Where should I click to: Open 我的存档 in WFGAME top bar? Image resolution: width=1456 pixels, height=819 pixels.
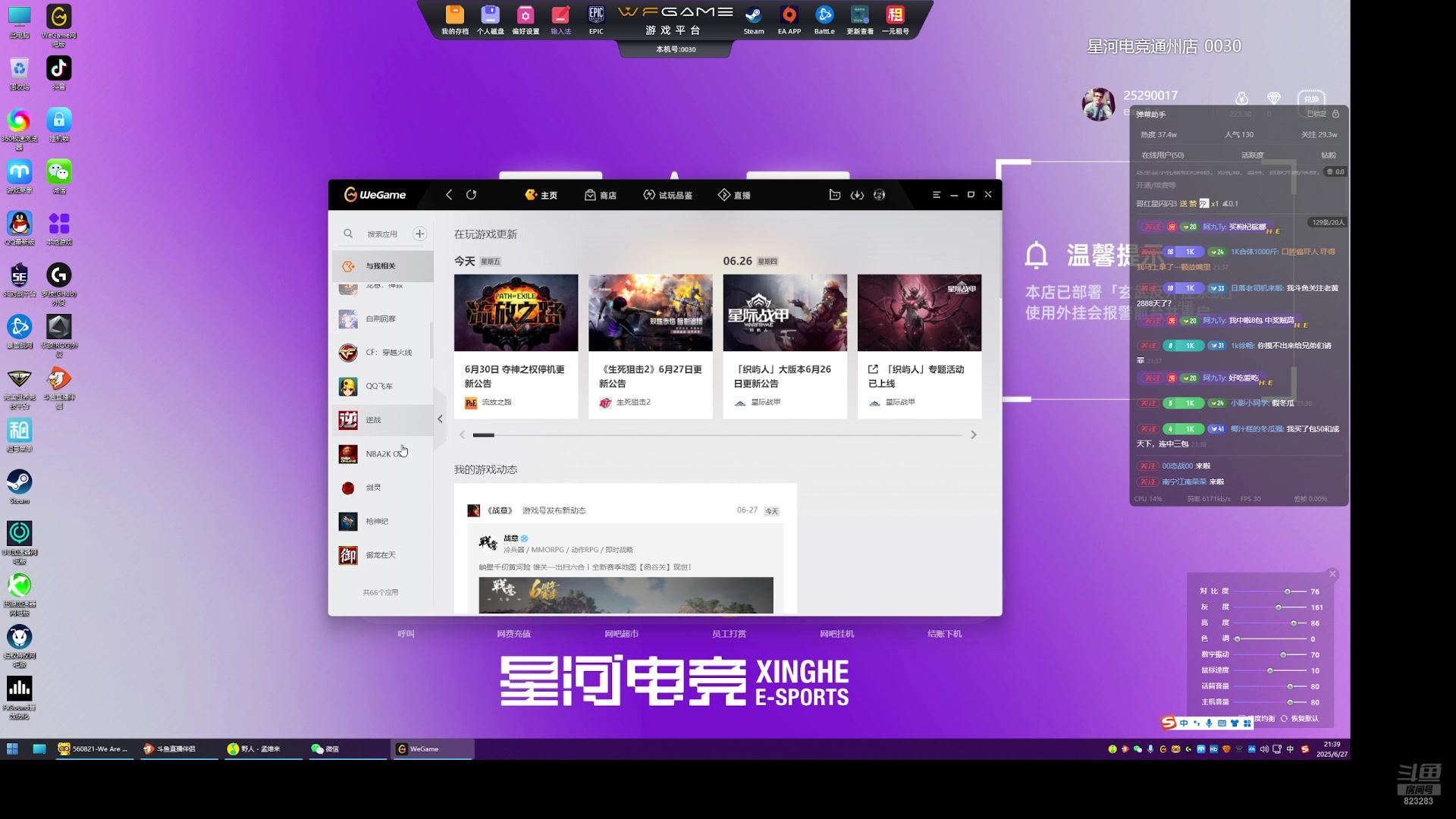point(455,20)
